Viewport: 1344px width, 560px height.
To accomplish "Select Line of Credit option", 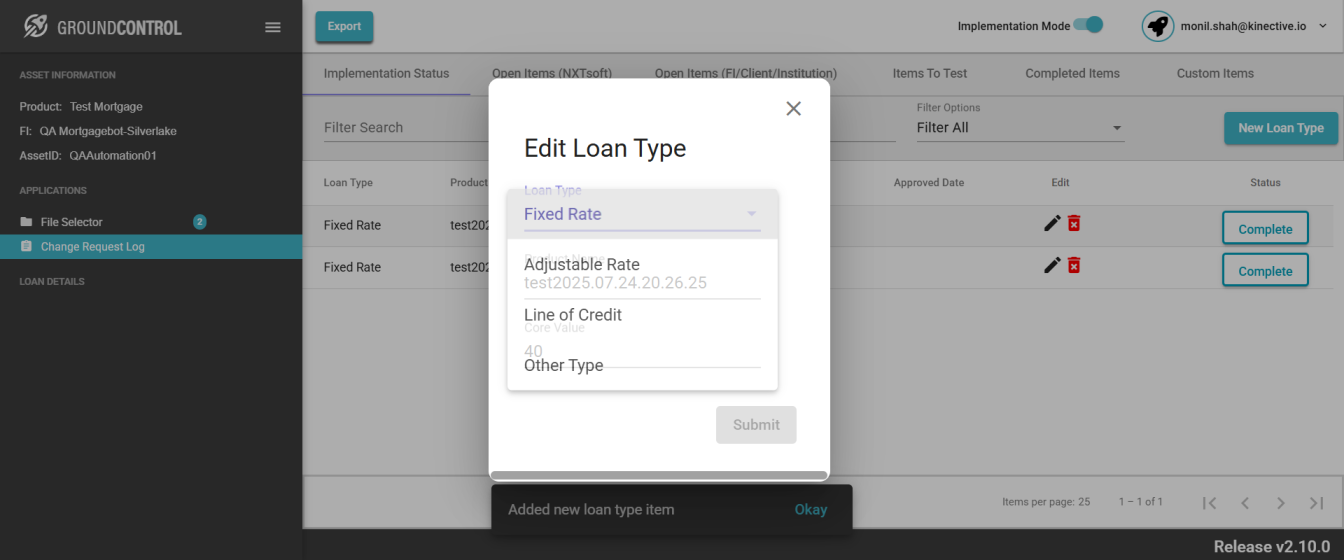I will (x=573, y=315).
